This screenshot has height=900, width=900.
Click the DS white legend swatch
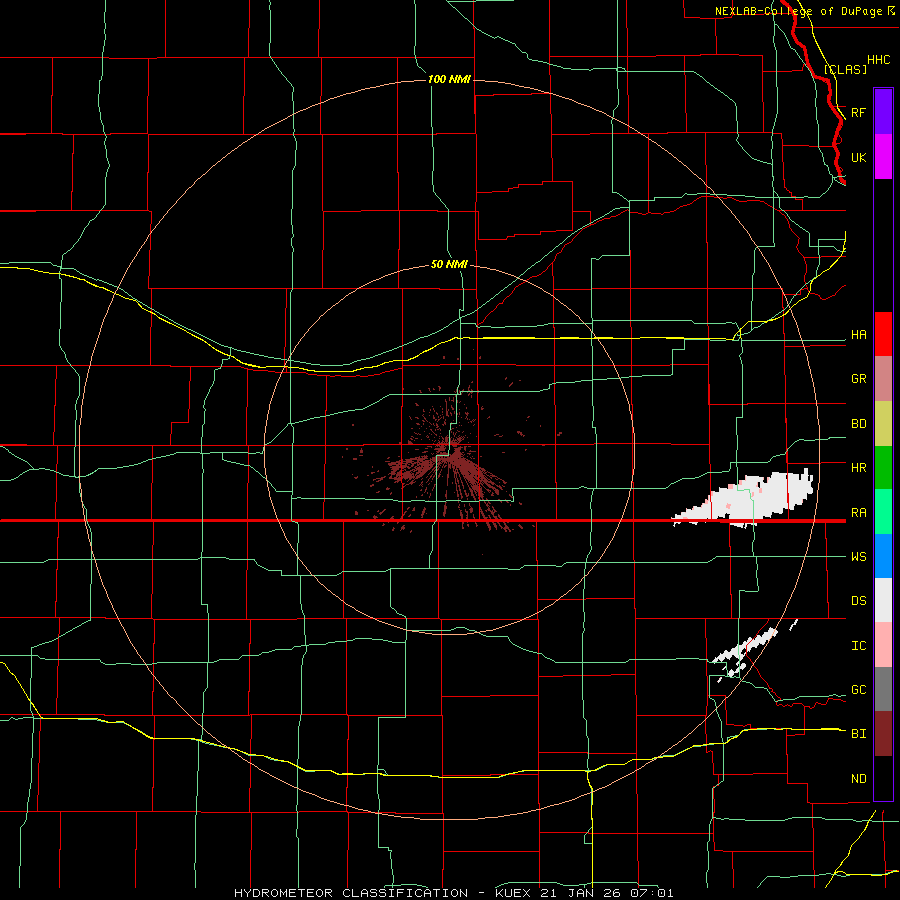pyautogui.click(x=883, y=600)
